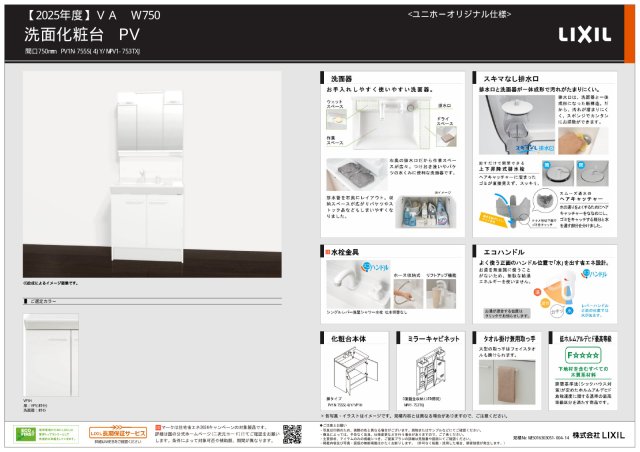Click the エコハンドル section heading
This screenshot has height=452, width=640.
(504, 252)
